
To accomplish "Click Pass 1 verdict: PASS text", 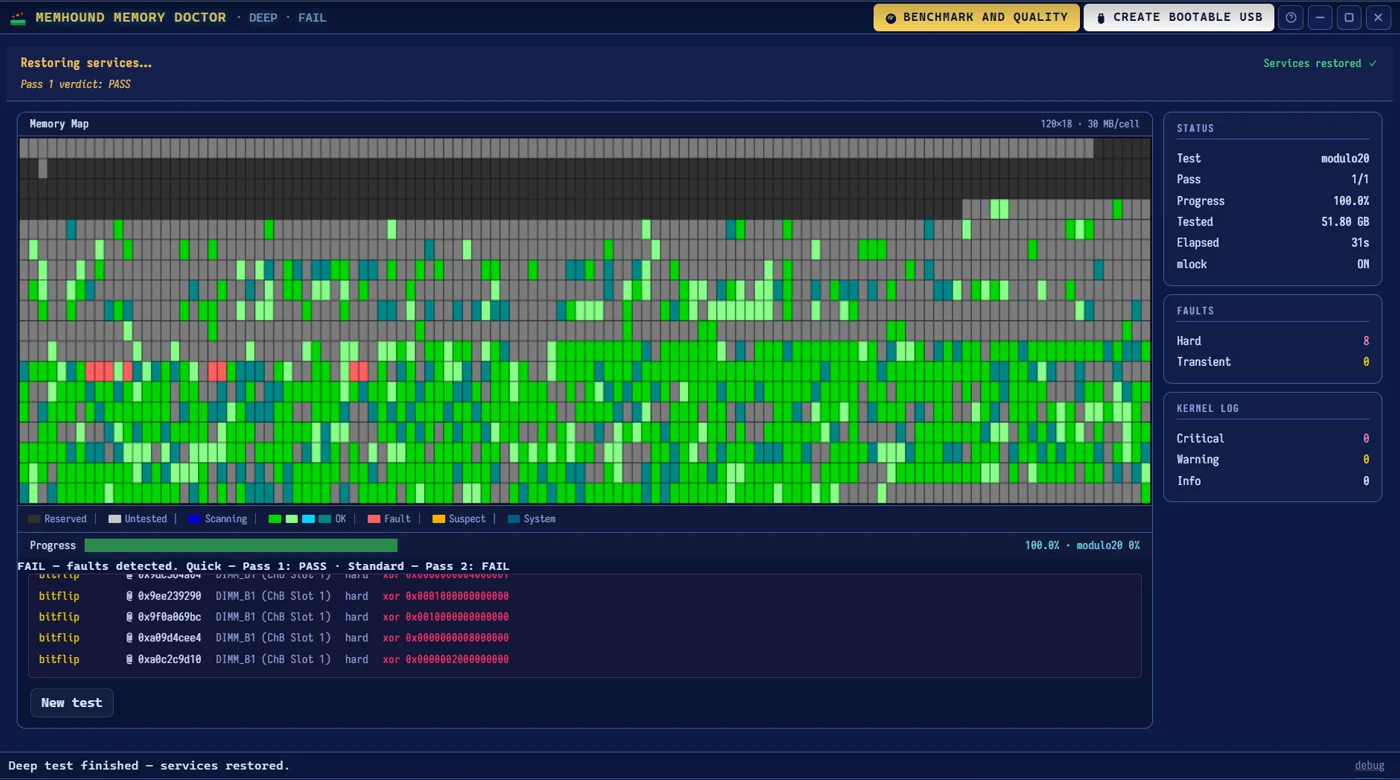I will pos(76,84).
